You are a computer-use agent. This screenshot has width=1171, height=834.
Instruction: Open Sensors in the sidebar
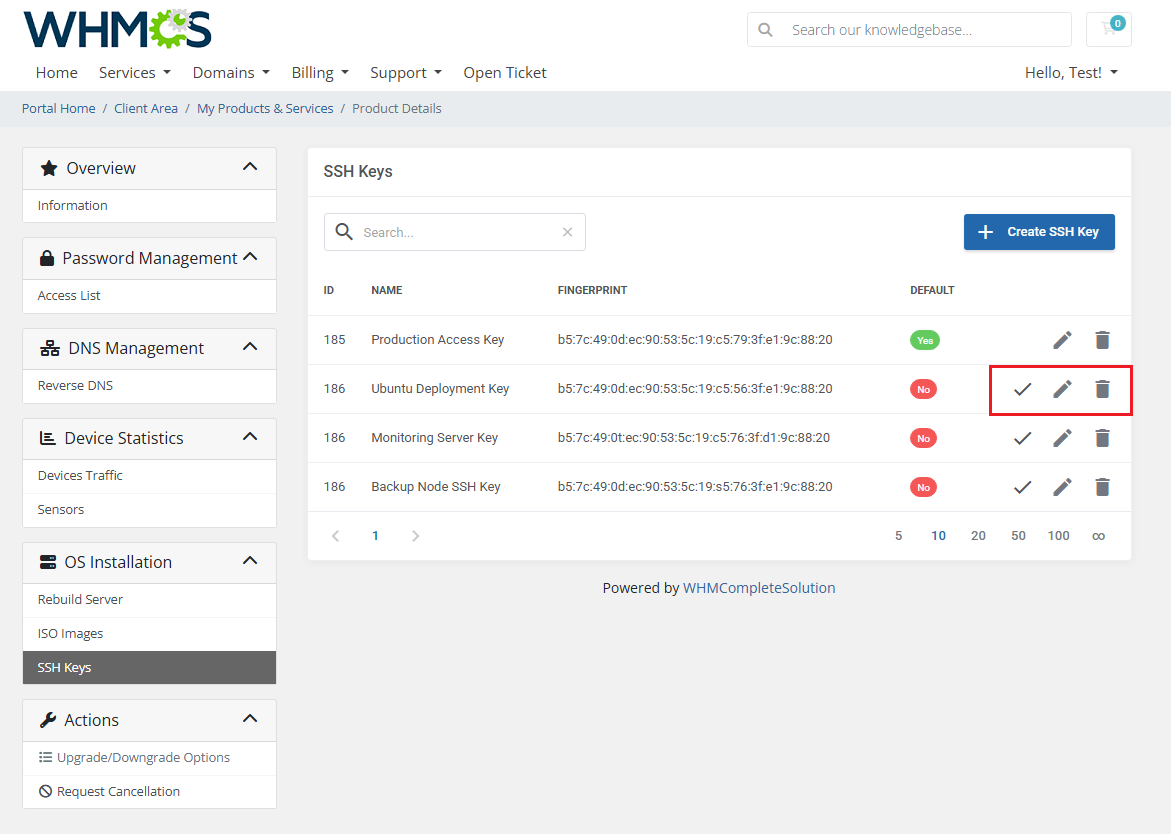click(149, 510)
